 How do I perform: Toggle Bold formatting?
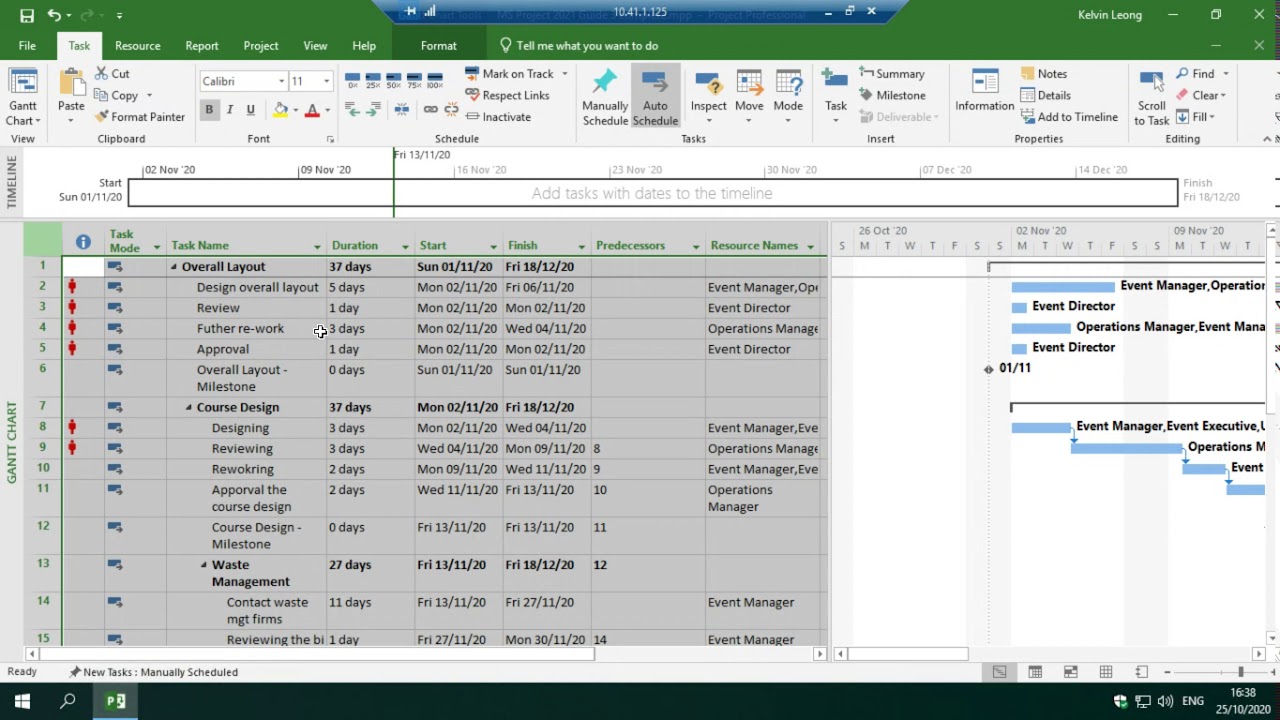[209, 110]
